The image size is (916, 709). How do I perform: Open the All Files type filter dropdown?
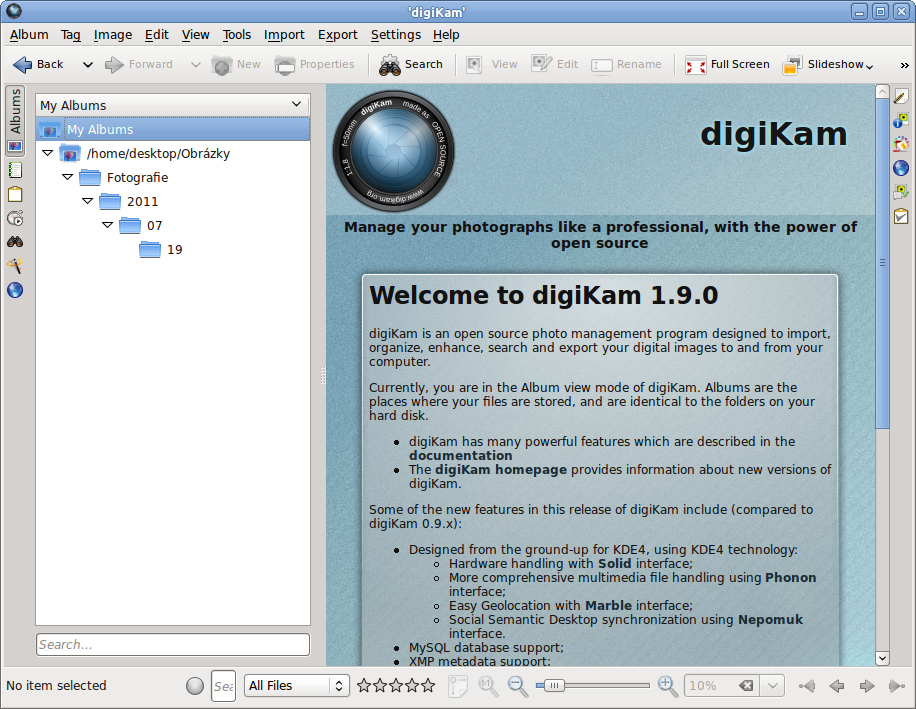297,686
